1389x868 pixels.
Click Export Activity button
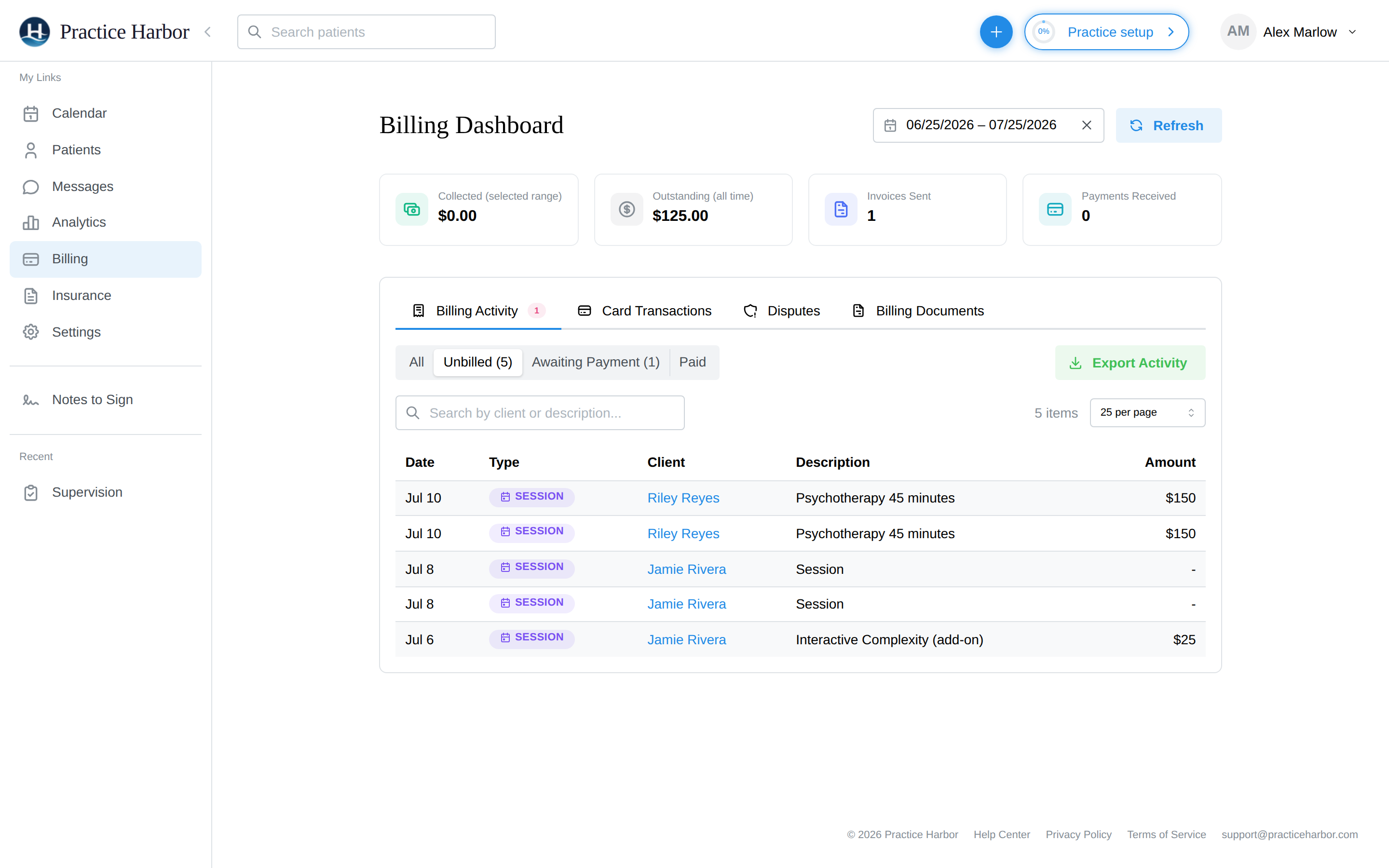1130,363
